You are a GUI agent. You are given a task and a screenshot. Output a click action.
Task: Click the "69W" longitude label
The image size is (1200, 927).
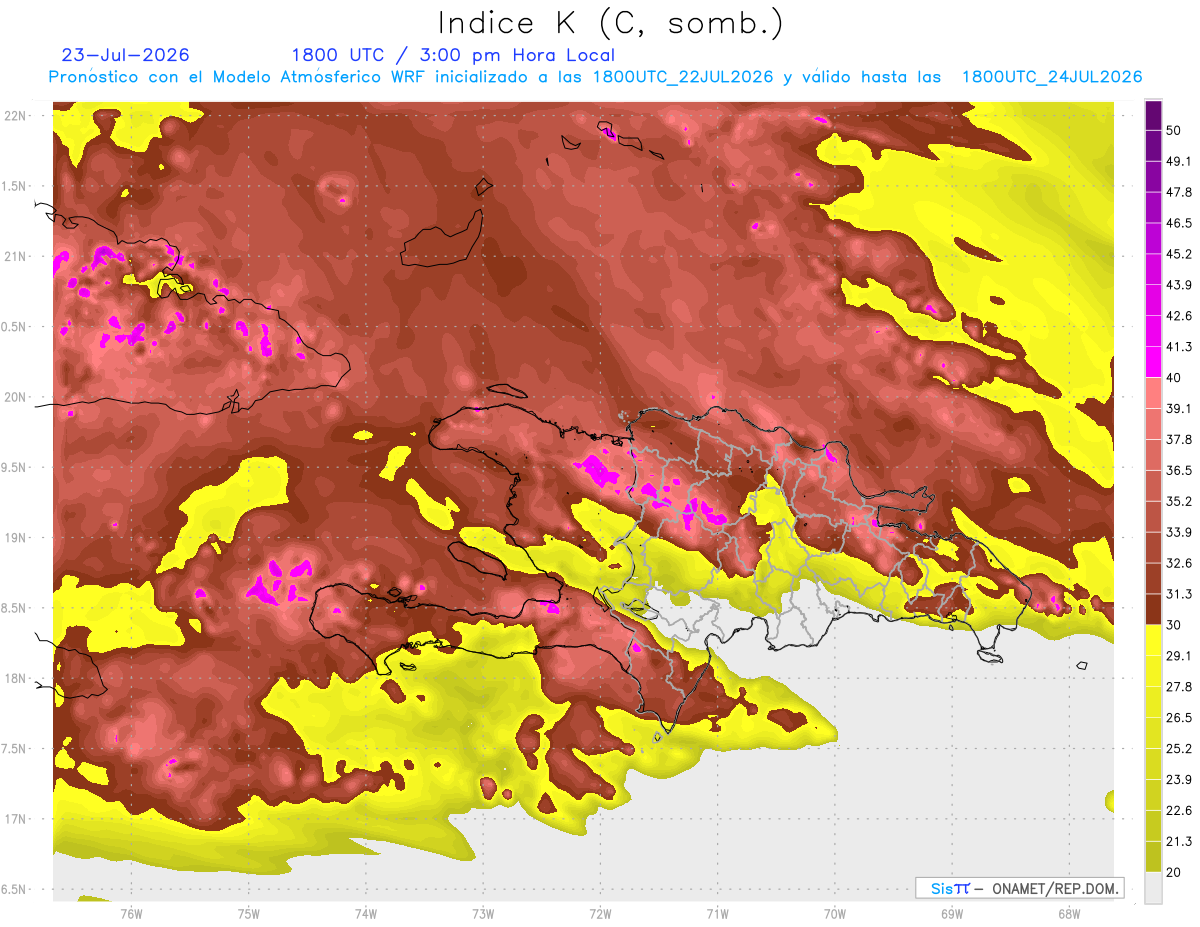click(951, 913)
